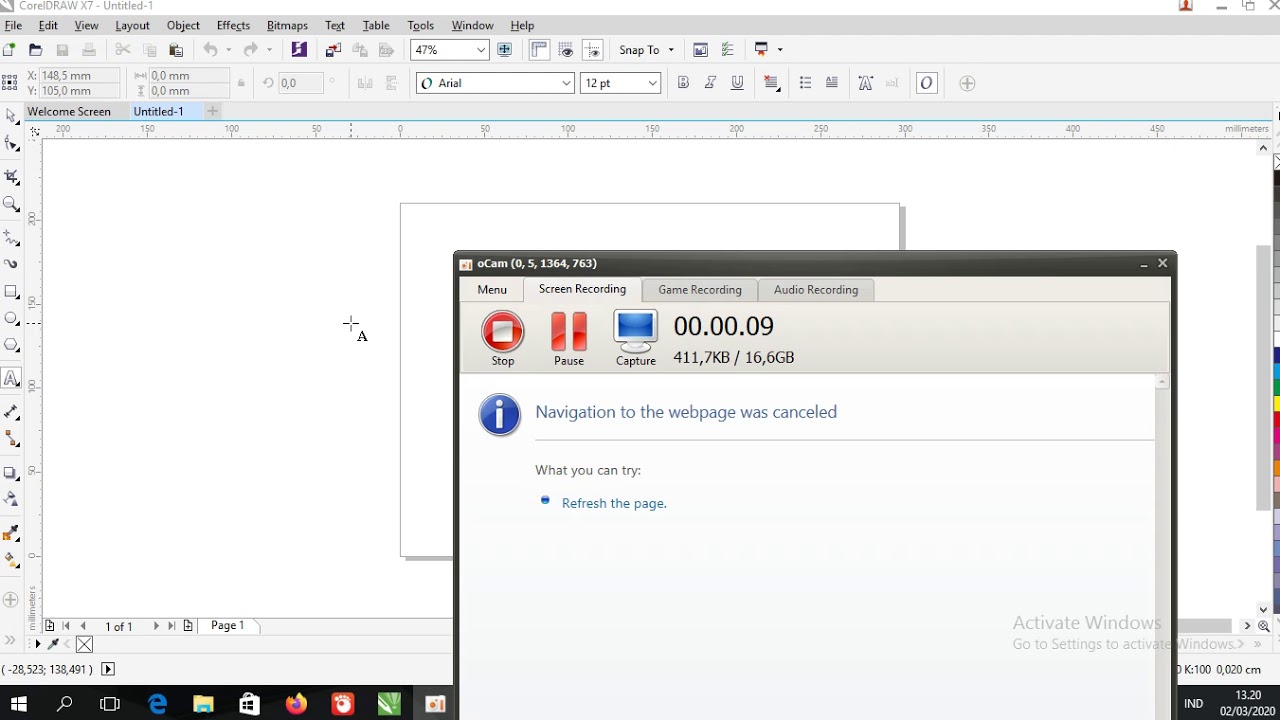Click the Search Content icon in toolbar
This screenshot has height=720, width=1280.
pyautogui.click(x=299, y=50)
